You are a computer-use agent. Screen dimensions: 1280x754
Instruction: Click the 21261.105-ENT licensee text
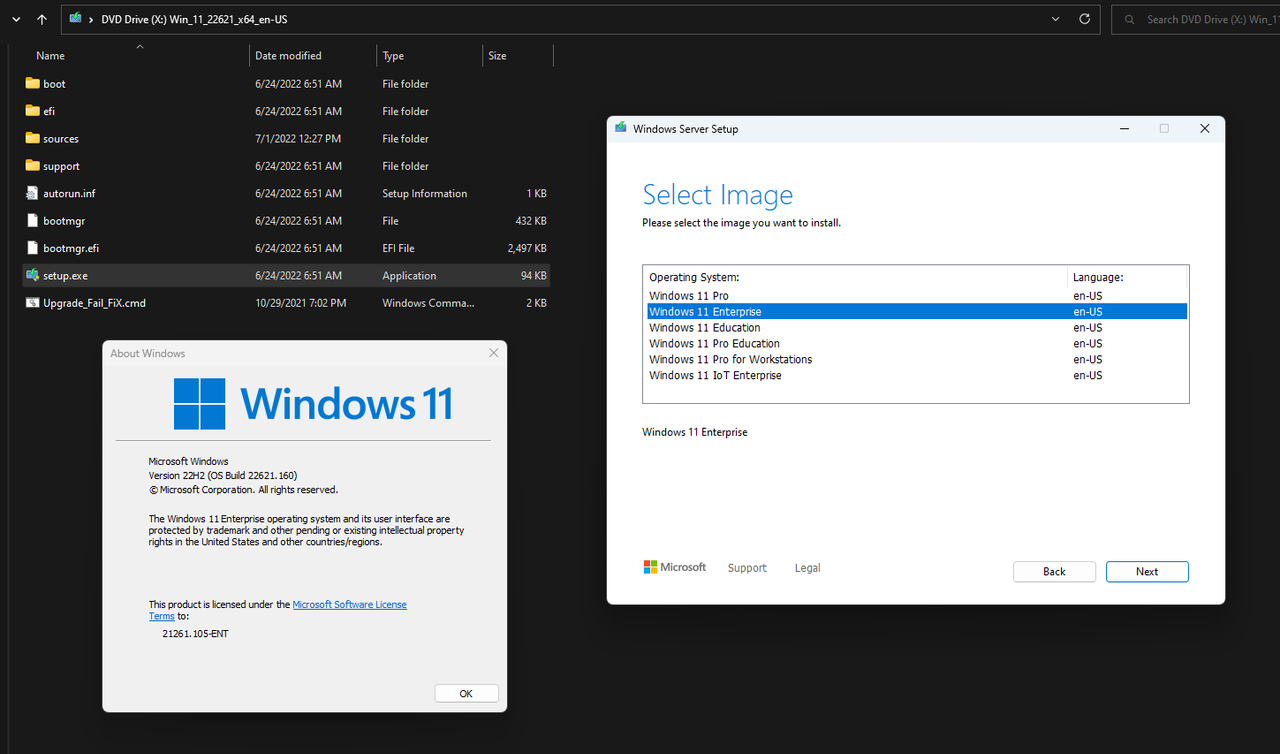pos(195,634)
